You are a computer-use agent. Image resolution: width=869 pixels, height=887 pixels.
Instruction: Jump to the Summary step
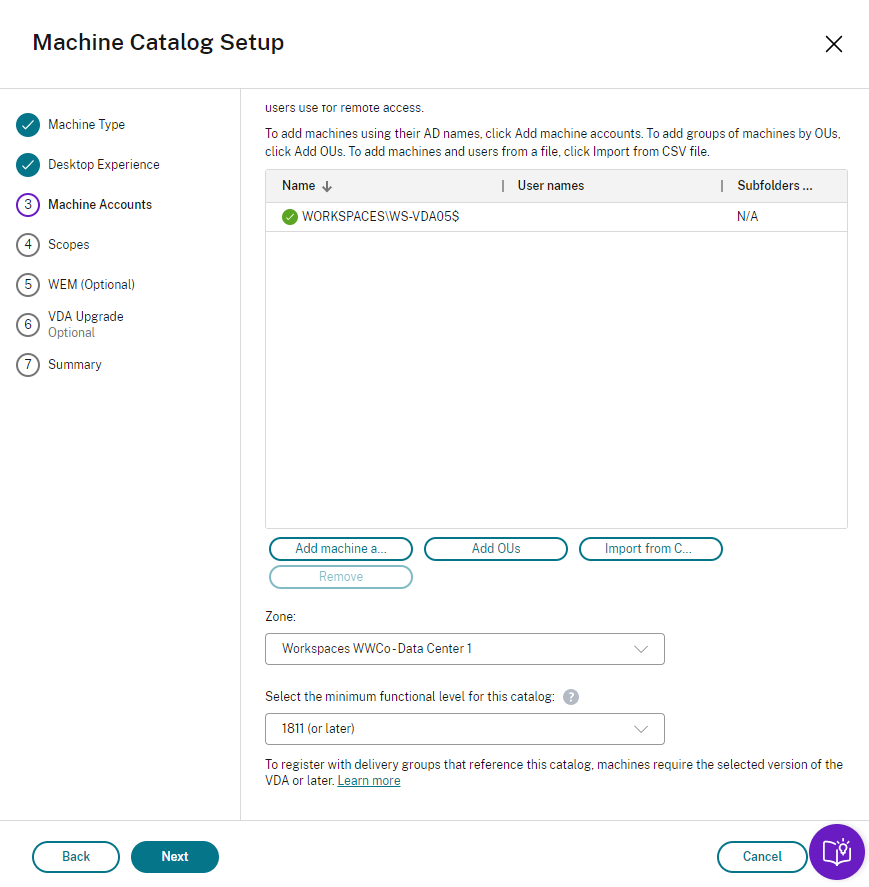[x=75, y=365]
